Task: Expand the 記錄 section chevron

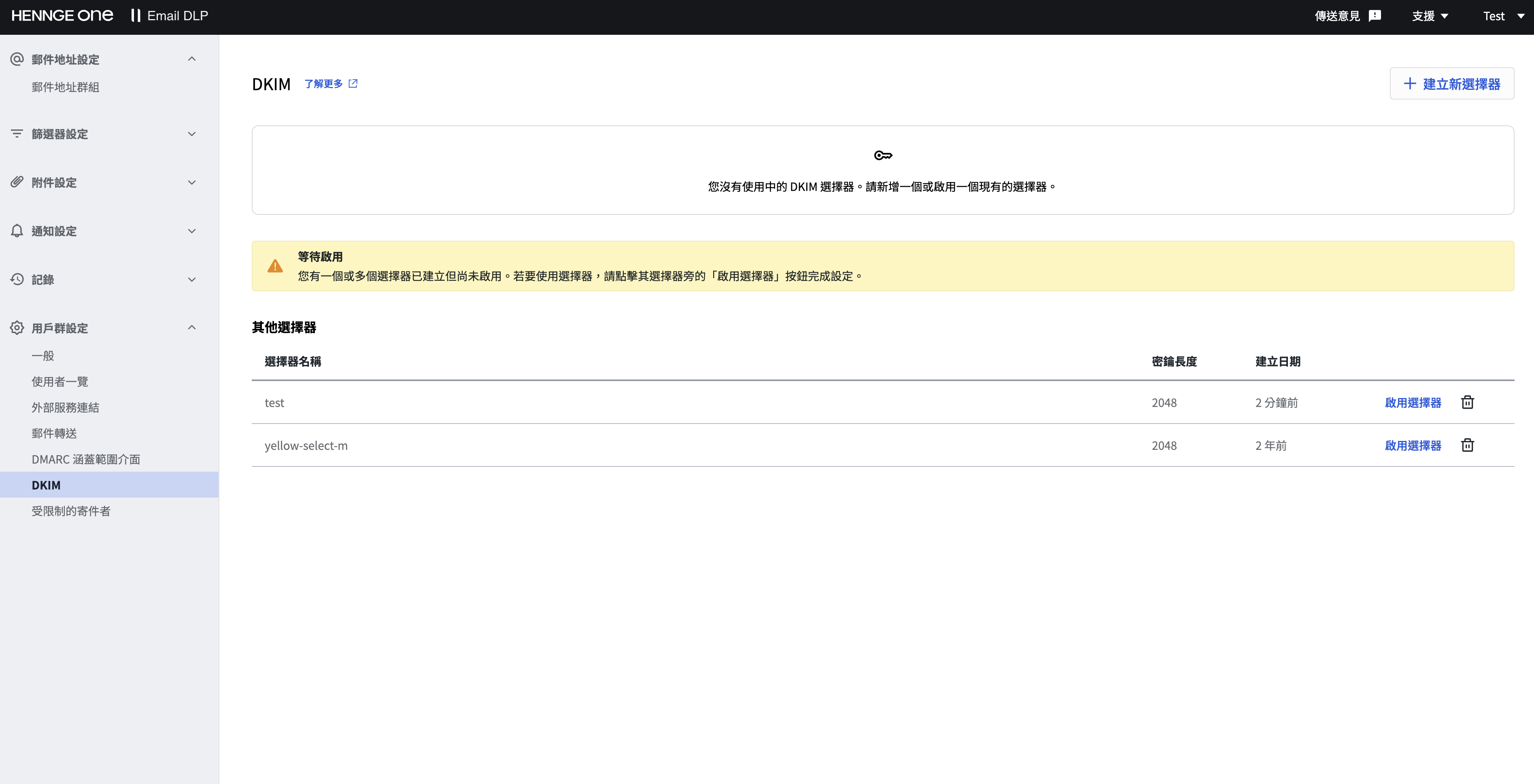Action: click(192, 280)
